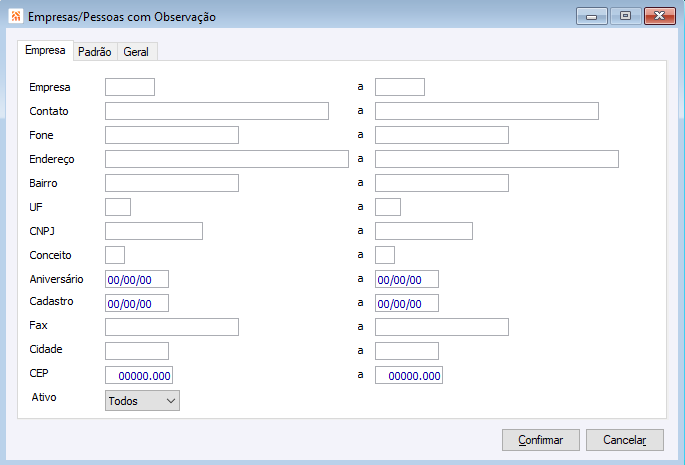685x465 pixels.
Task: Open the Geral tab
Action: (136, 52)
